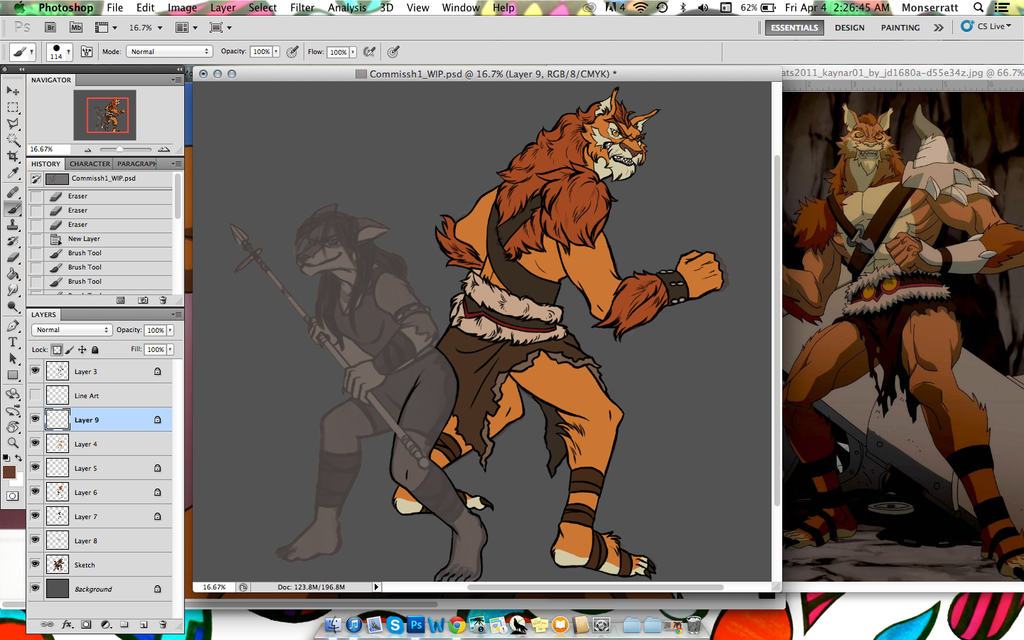1024x640 pixels.
Task: Open layer blend mode dropdown
Action: coord(72,330)
